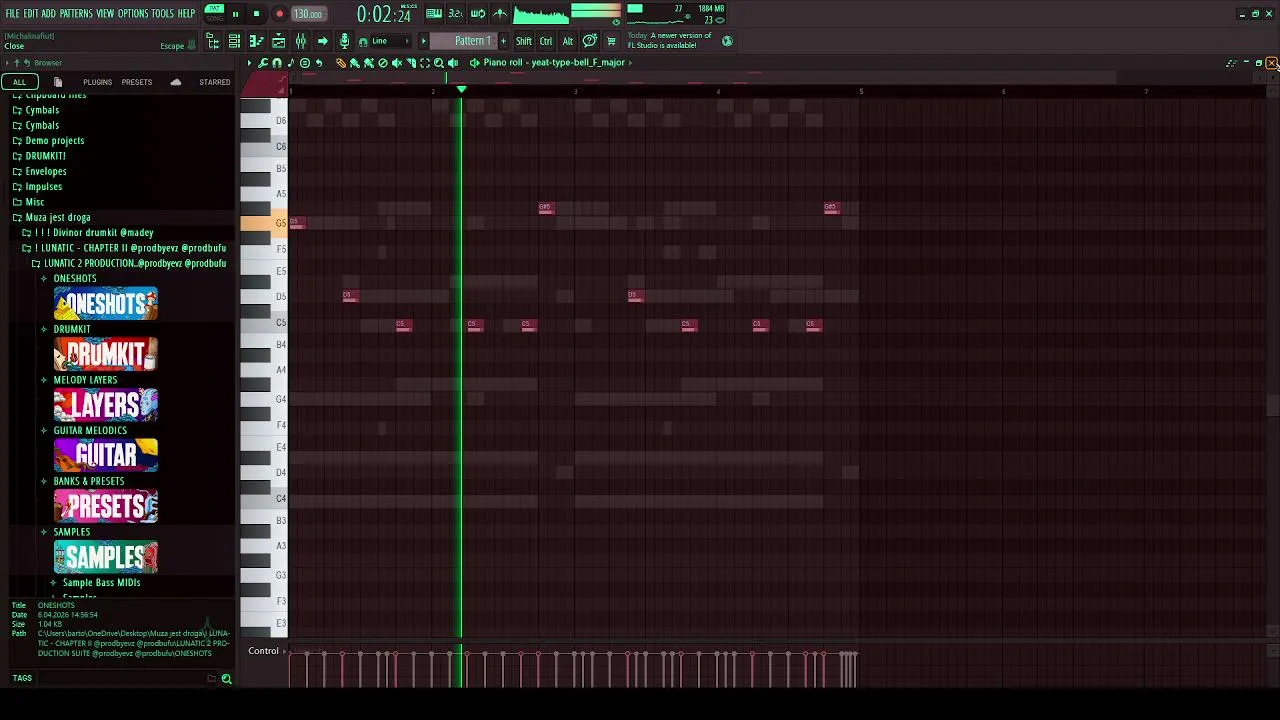Click the online news globe icon
Viewport: 1280px width, 720px height.
727,41
